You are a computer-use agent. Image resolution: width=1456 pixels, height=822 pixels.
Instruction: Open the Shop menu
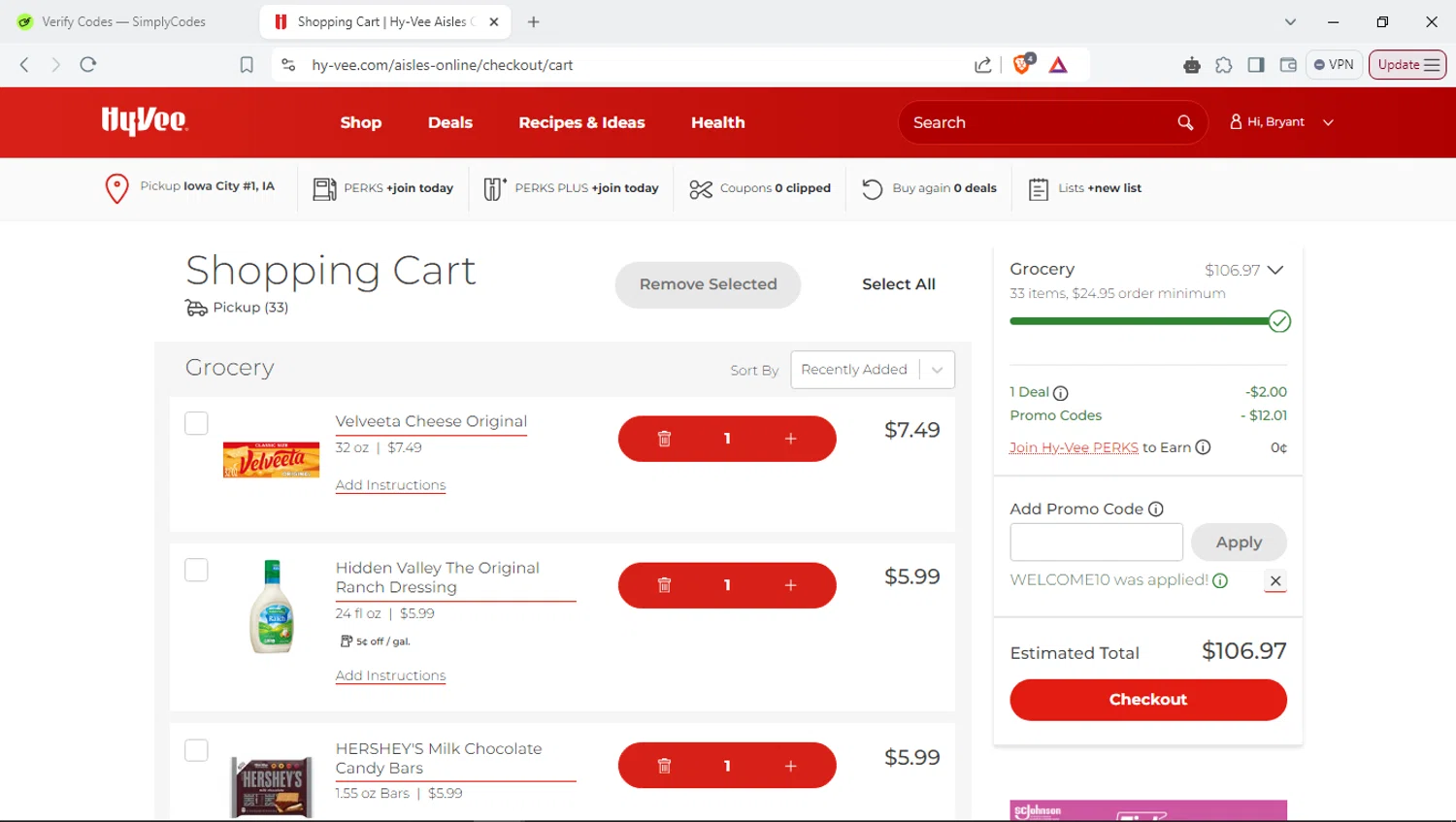(361, 122)
